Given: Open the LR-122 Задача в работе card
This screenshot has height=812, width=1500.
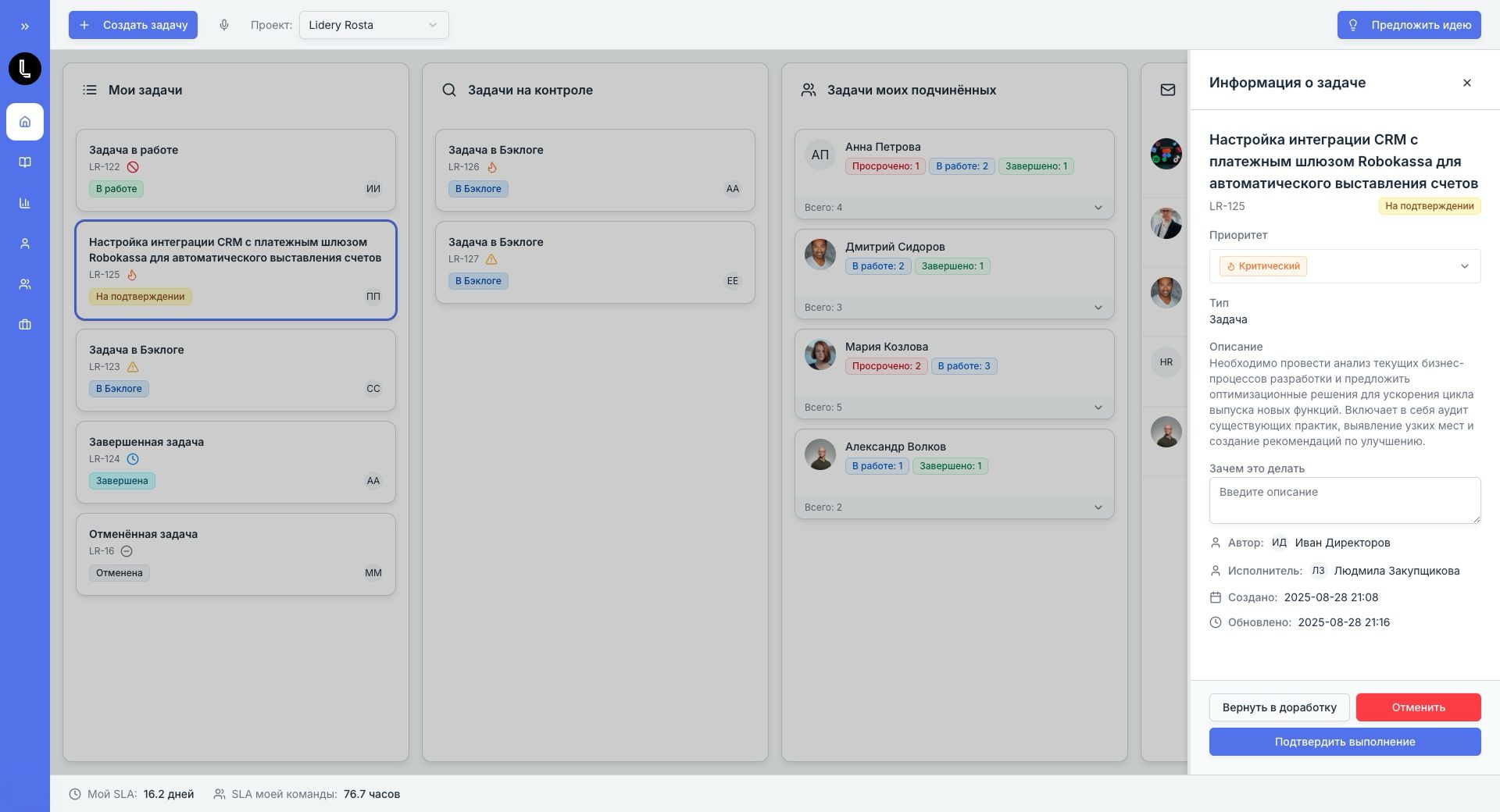Looking at the screenshot, I should pos(235,170).
